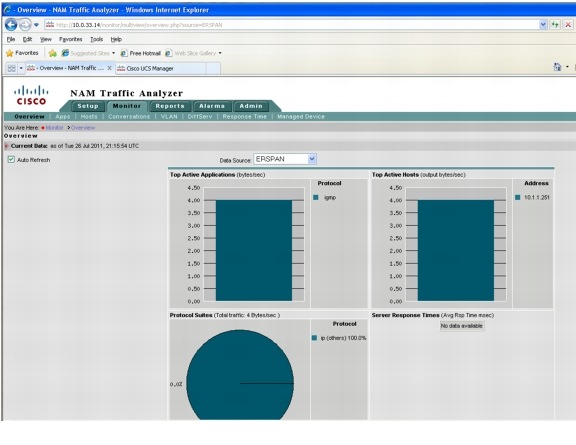Screen dimensions: 576x445
Task: Switch to the Cisco UCS Manager tab
Action: point(161,68)
